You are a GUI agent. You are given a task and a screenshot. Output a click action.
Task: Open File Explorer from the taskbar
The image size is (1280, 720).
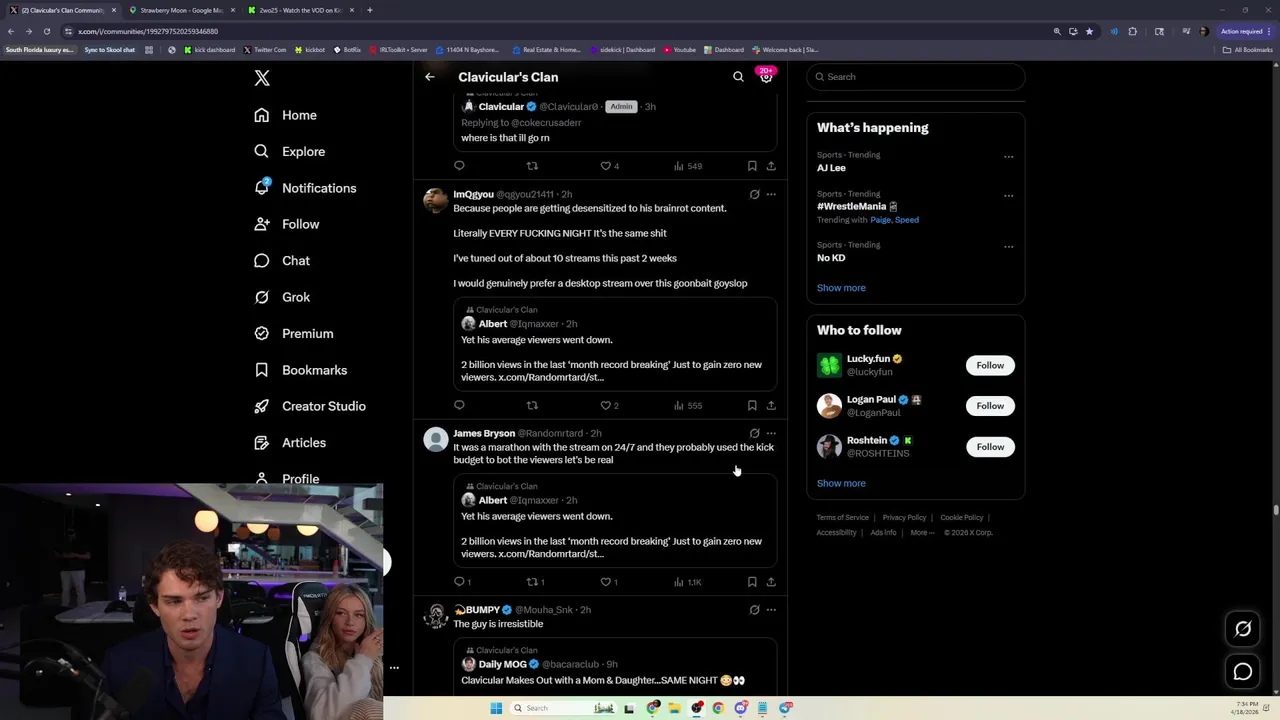pos(674,708)
